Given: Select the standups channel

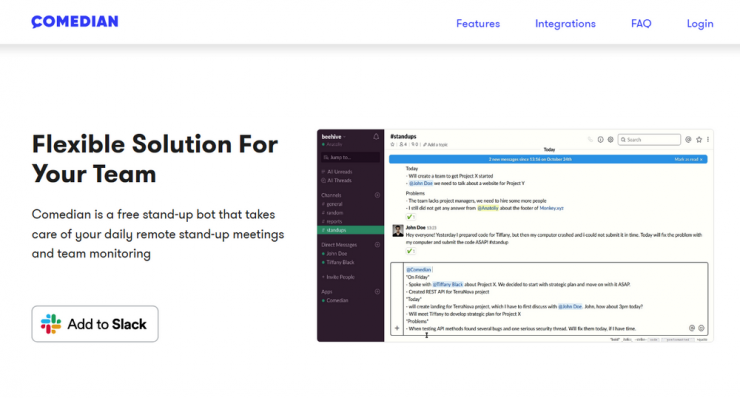Looking at the screenshot, I should pos(350,230).
